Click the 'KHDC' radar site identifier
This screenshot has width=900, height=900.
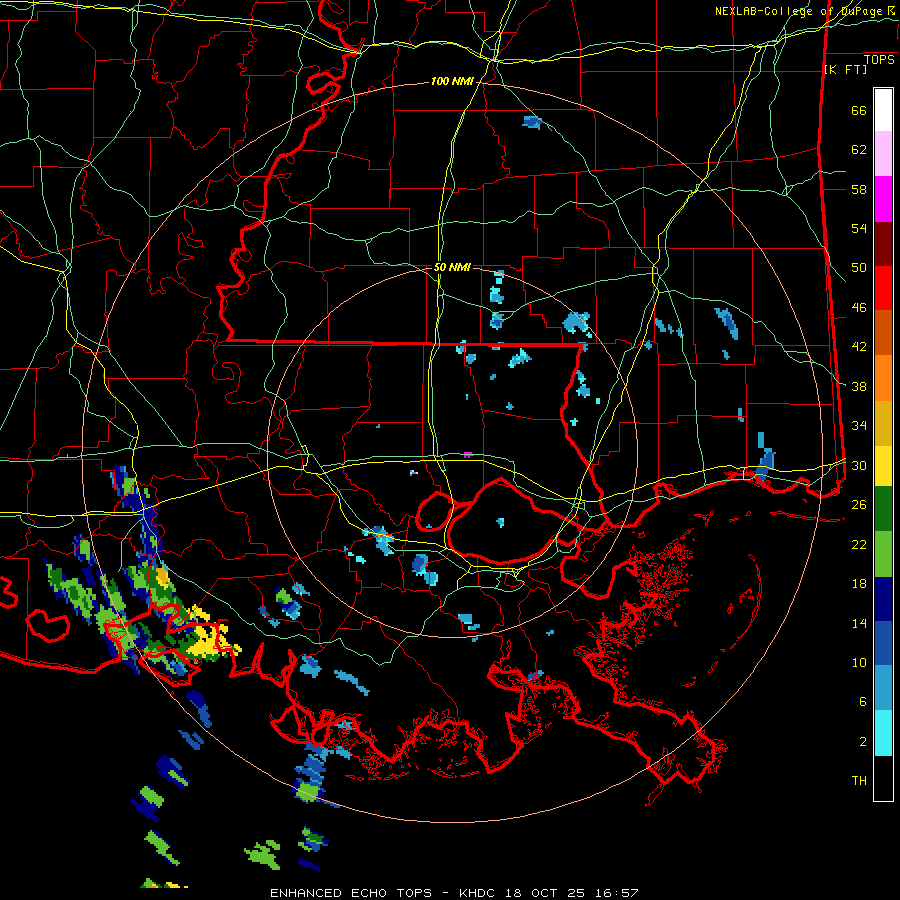(x=479, y=893)
